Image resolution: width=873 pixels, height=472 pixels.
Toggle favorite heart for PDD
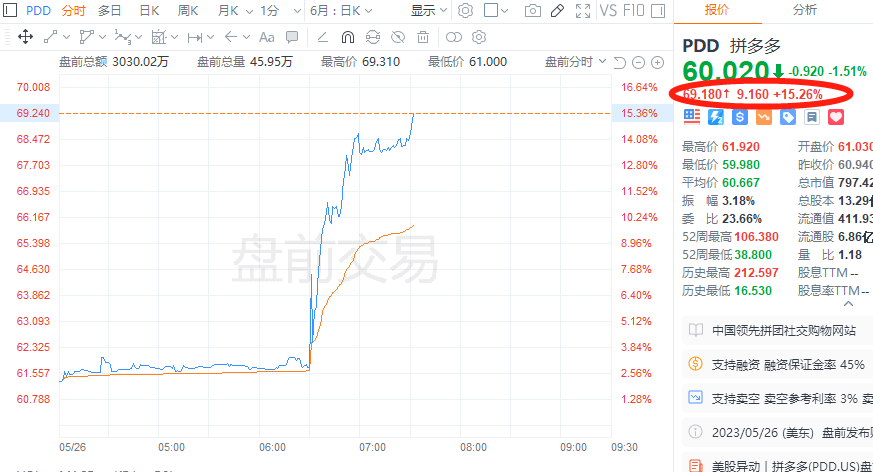point(836,117)
